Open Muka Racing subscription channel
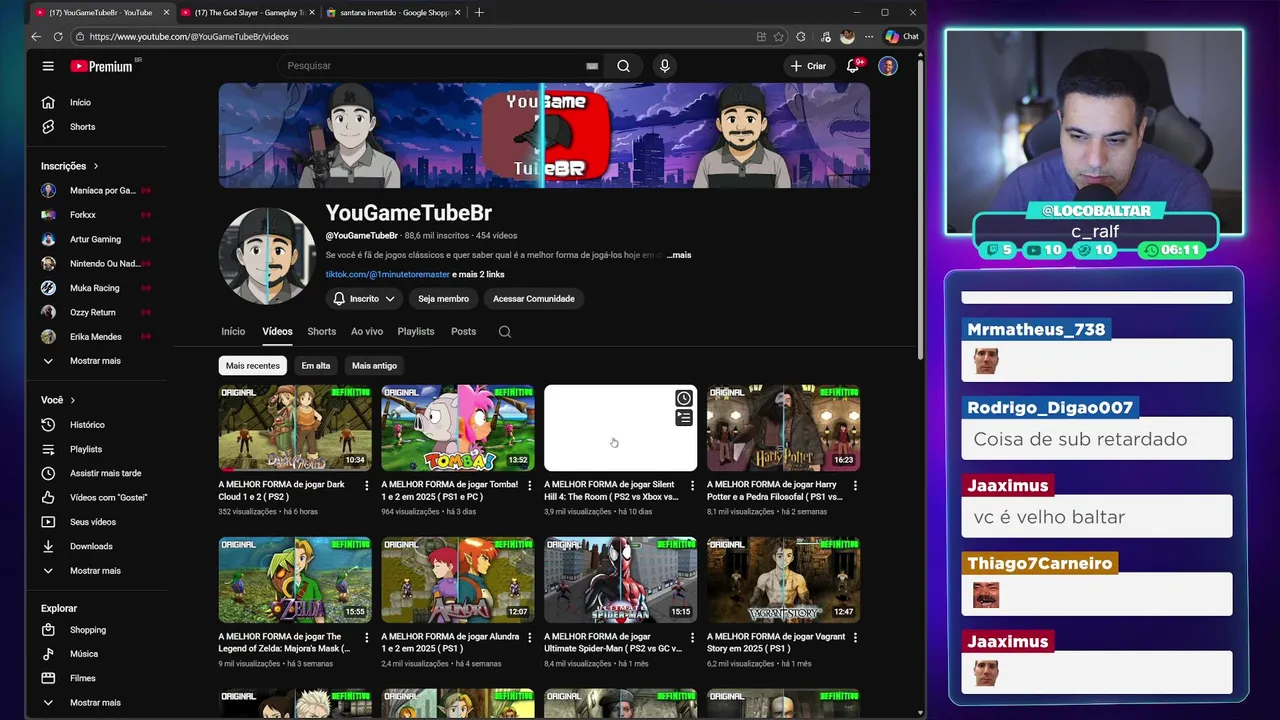This screenshot has height=720, width=1280. (95, 288)
